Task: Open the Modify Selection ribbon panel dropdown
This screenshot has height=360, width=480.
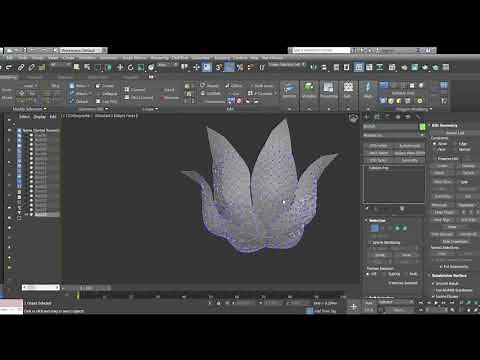Action: [29, 109]
